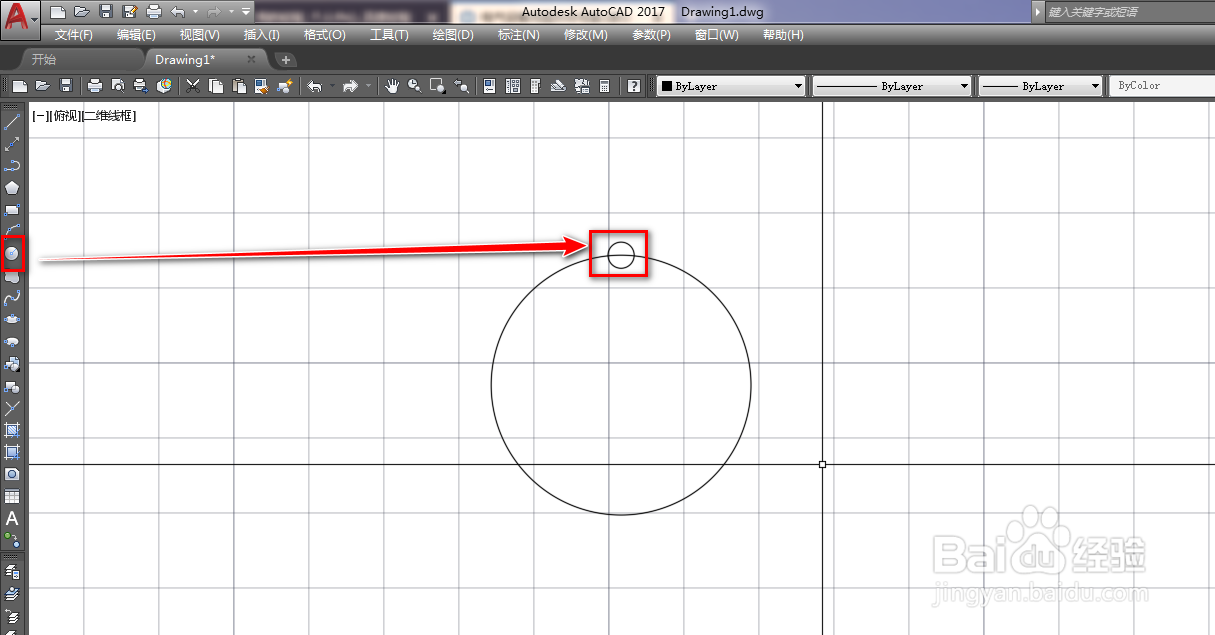The width and height of the screenshot is (1215, 635).
Task: Click Zoom Previous icon
Action: point(460,86)
